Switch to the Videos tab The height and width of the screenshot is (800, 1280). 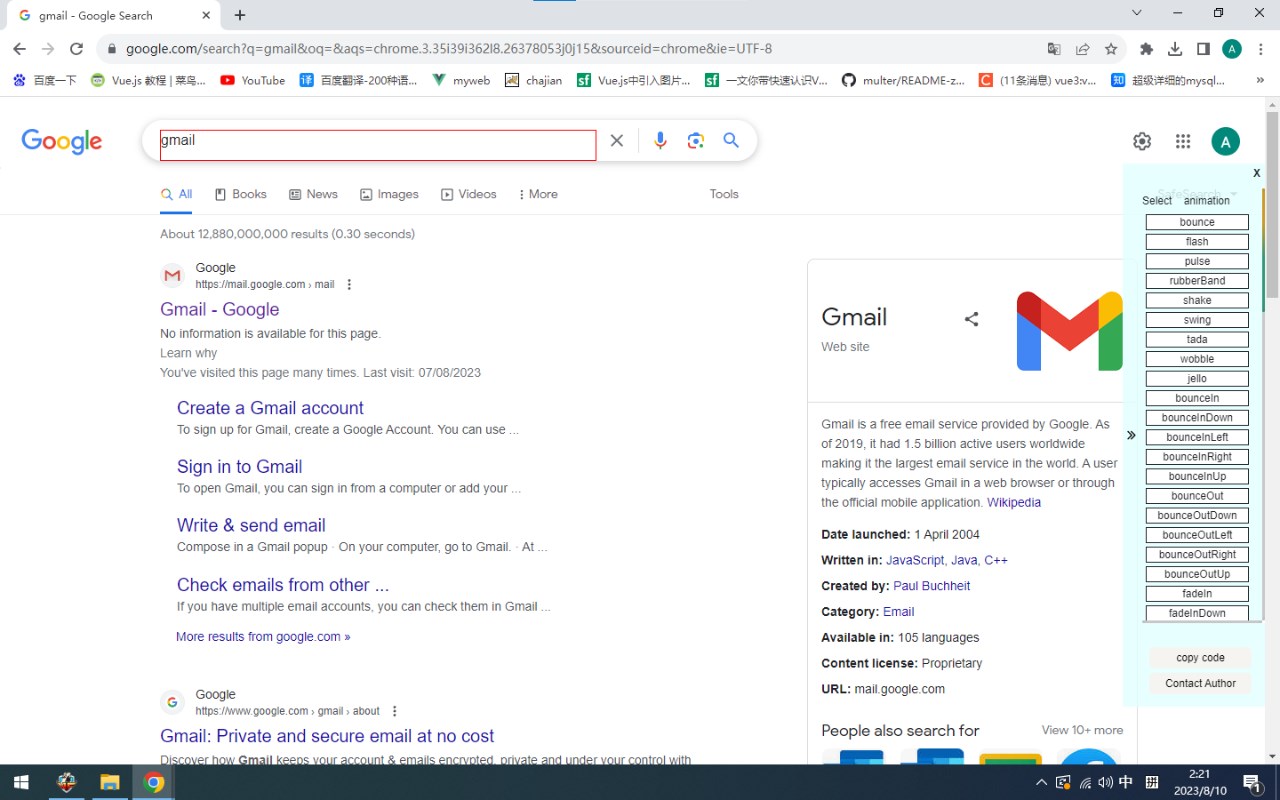(469, 194)
